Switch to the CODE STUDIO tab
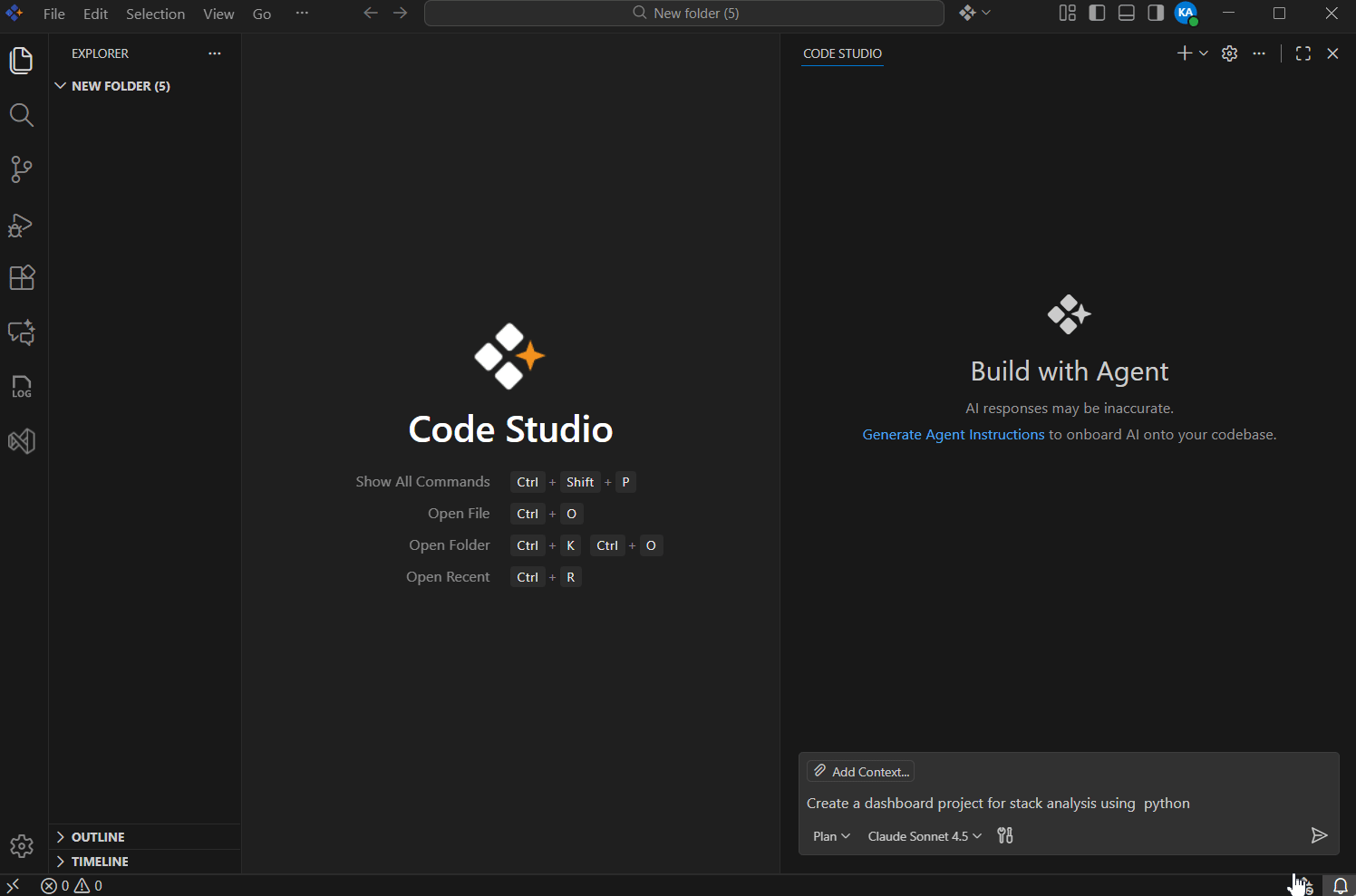This screenshot has width=1356, height=896. (x=842, y=53)
